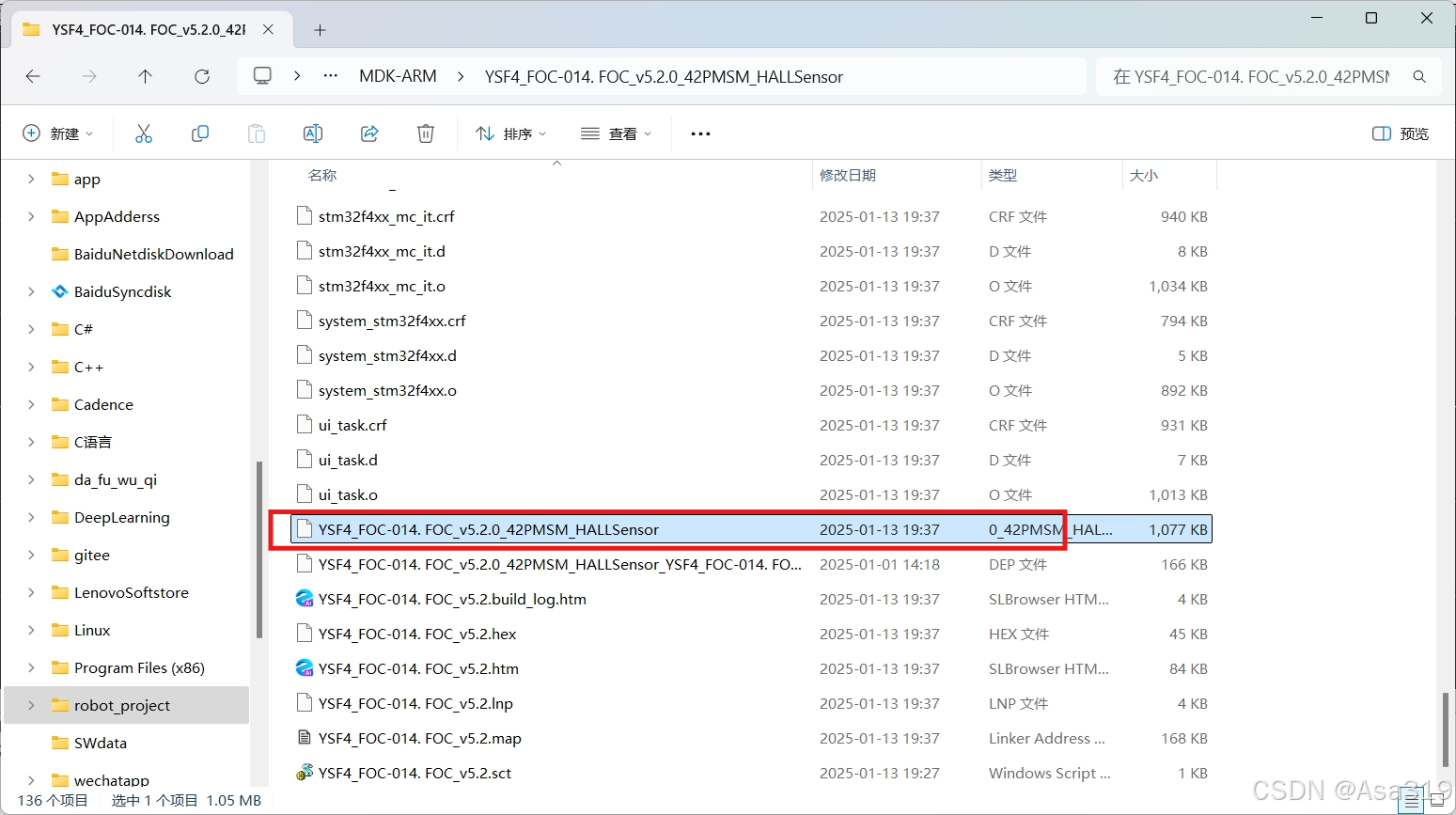The width and height of the screenshot is (1456, 815).
Task: Navigate up using the up-arrow icon
Action: (145, 76)
